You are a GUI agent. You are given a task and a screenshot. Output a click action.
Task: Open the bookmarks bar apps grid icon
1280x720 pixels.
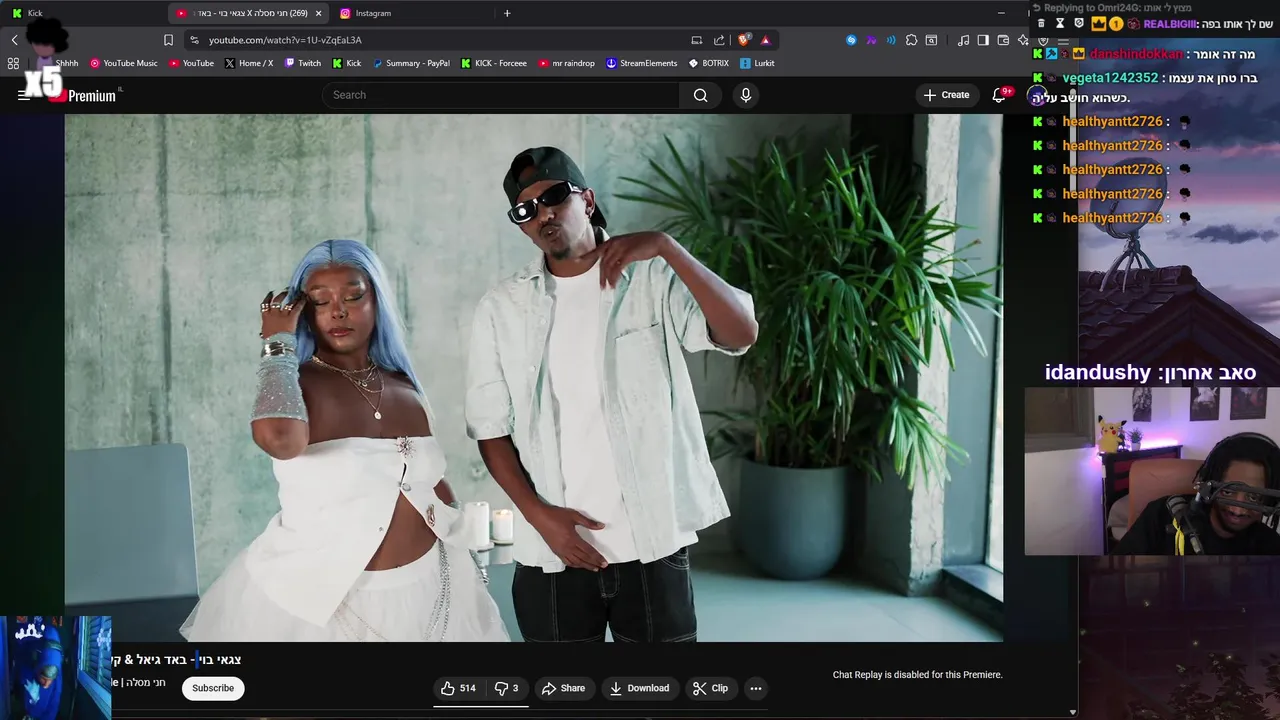[13, 63]
